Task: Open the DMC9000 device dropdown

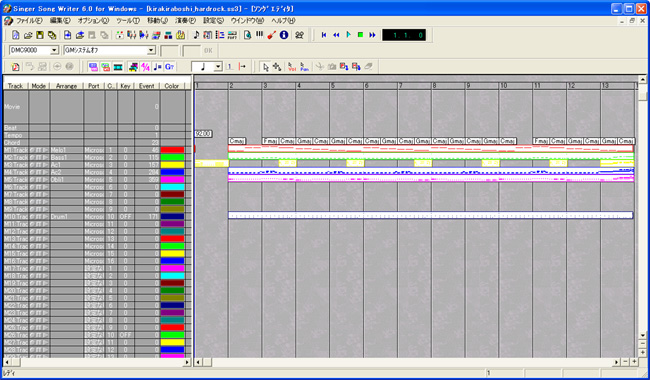Action: click(54, 50)
